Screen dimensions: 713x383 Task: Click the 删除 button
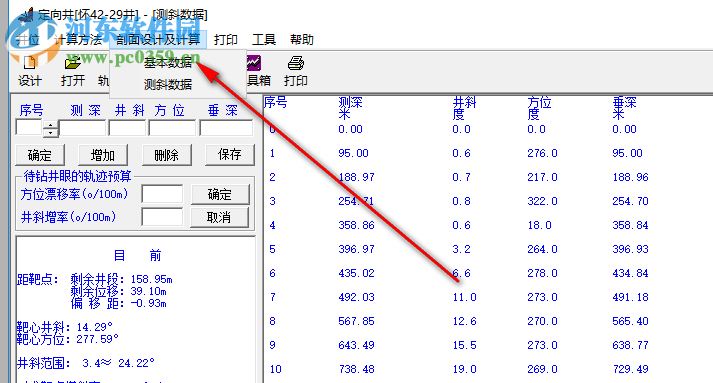click(166, 155)
